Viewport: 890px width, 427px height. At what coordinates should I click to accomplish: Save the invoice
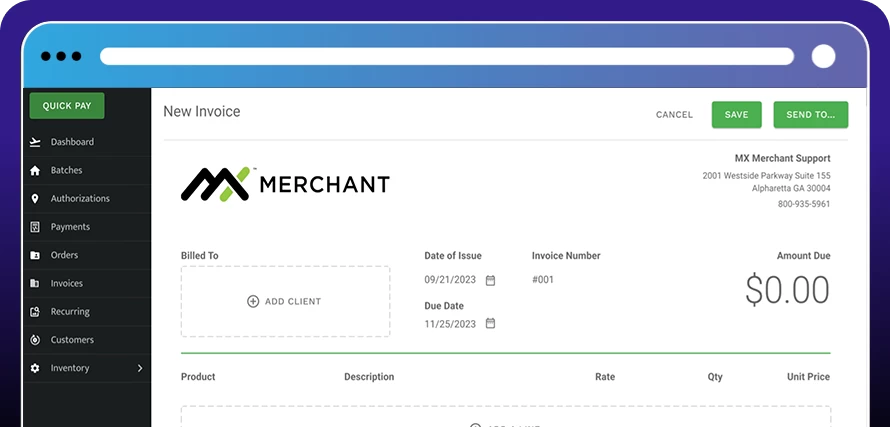737,115
